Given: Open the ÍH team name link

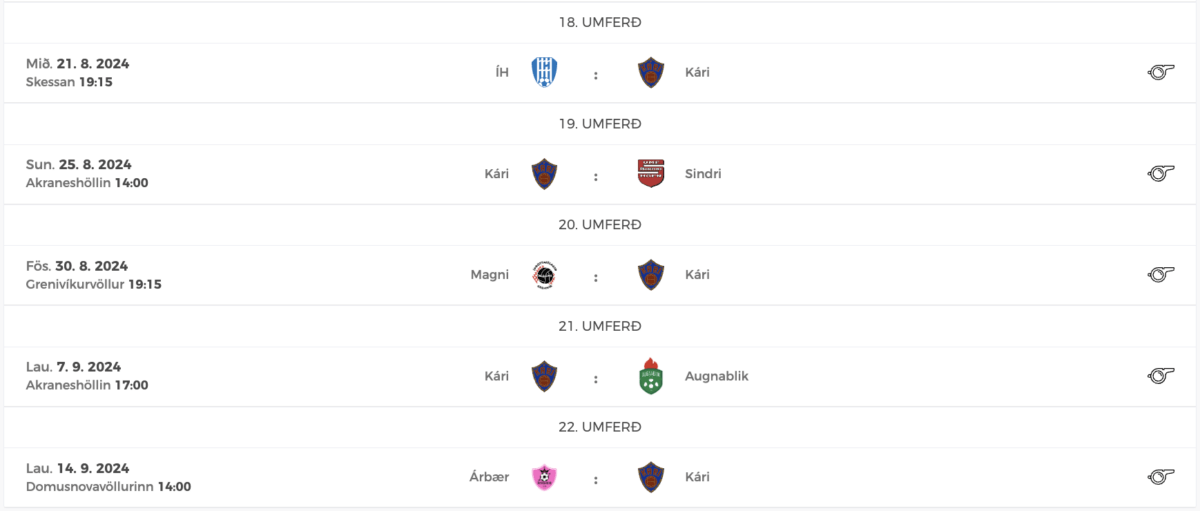Looking at the screenshot, I should pos(501,72).
